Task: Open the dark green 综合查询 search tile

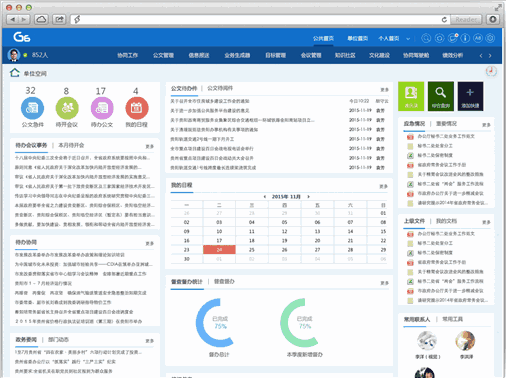Action: pyautogui.click(x=441, y=96)
